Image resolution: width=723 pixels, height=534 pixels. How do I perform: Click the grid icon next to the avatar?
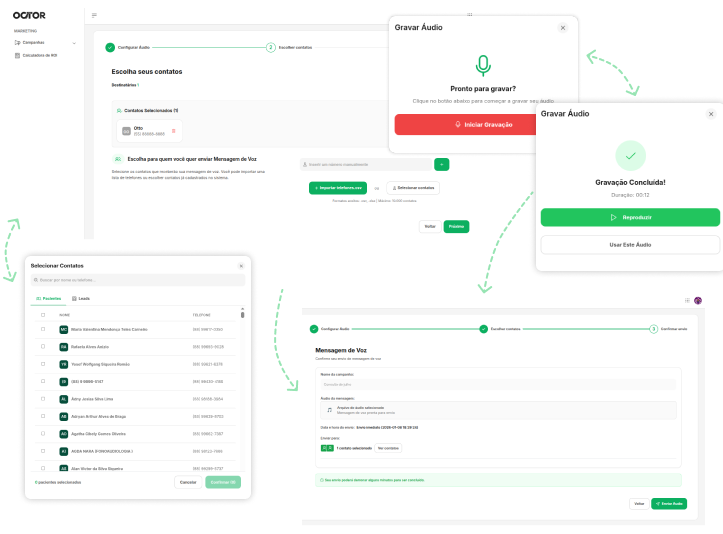tap(687, 300)
